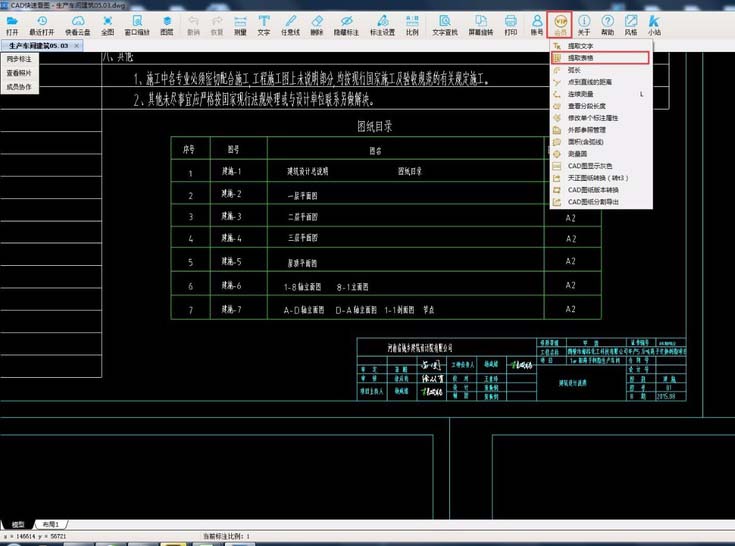The height and width of the screenshot is (546, 735).
Task: Choose 面积(含弧线) menu entry
Action: click(601, 142)
